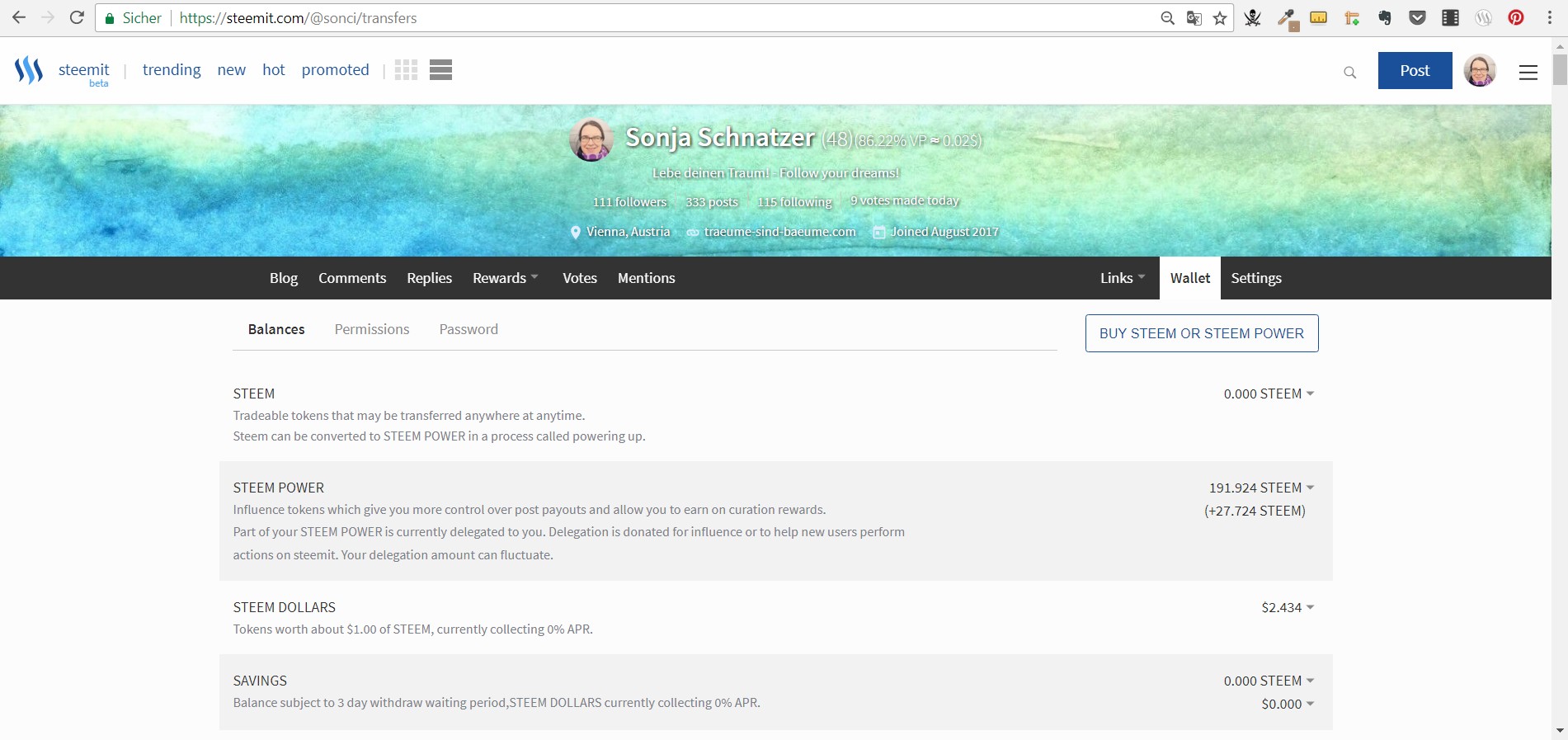1568x740 pixels.
Task: Click Buy Steem or Steem Power
Action: coord(1202,333)
